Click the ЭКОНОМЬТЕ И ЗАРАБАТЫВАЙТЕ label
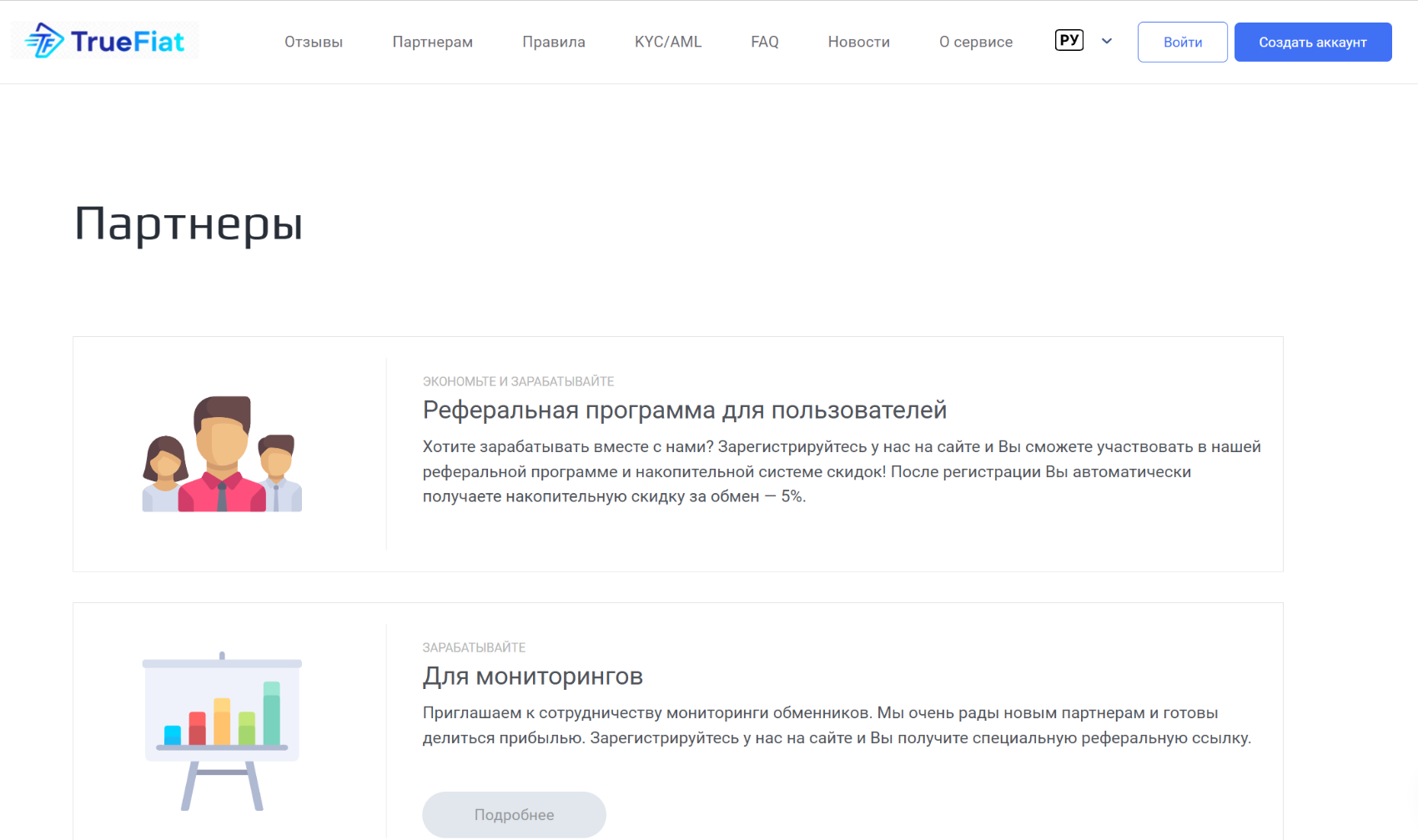 pyautogui.click(x=518, y=381)
